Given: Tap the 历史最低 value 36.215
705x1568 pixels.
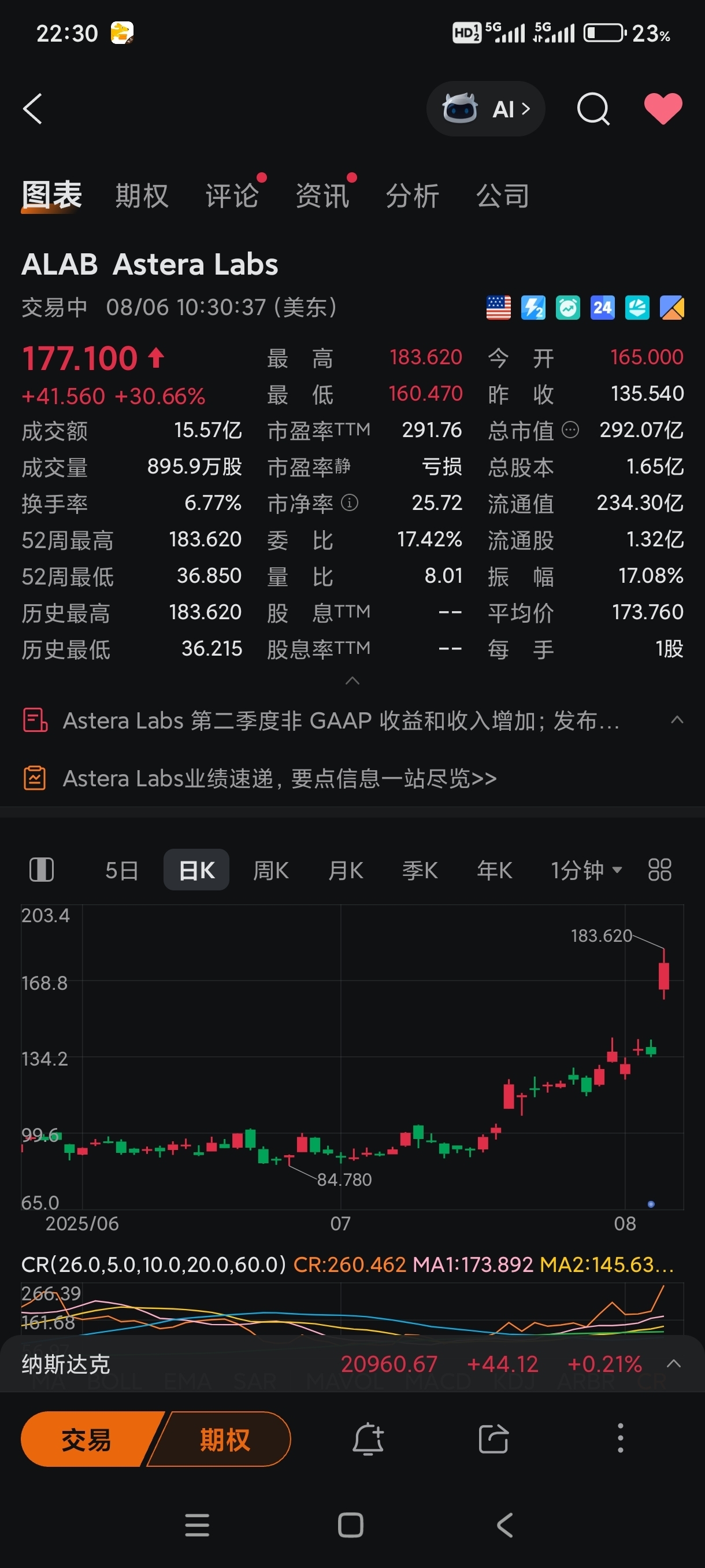Looking at the screenshot, I should pos(211,648).
